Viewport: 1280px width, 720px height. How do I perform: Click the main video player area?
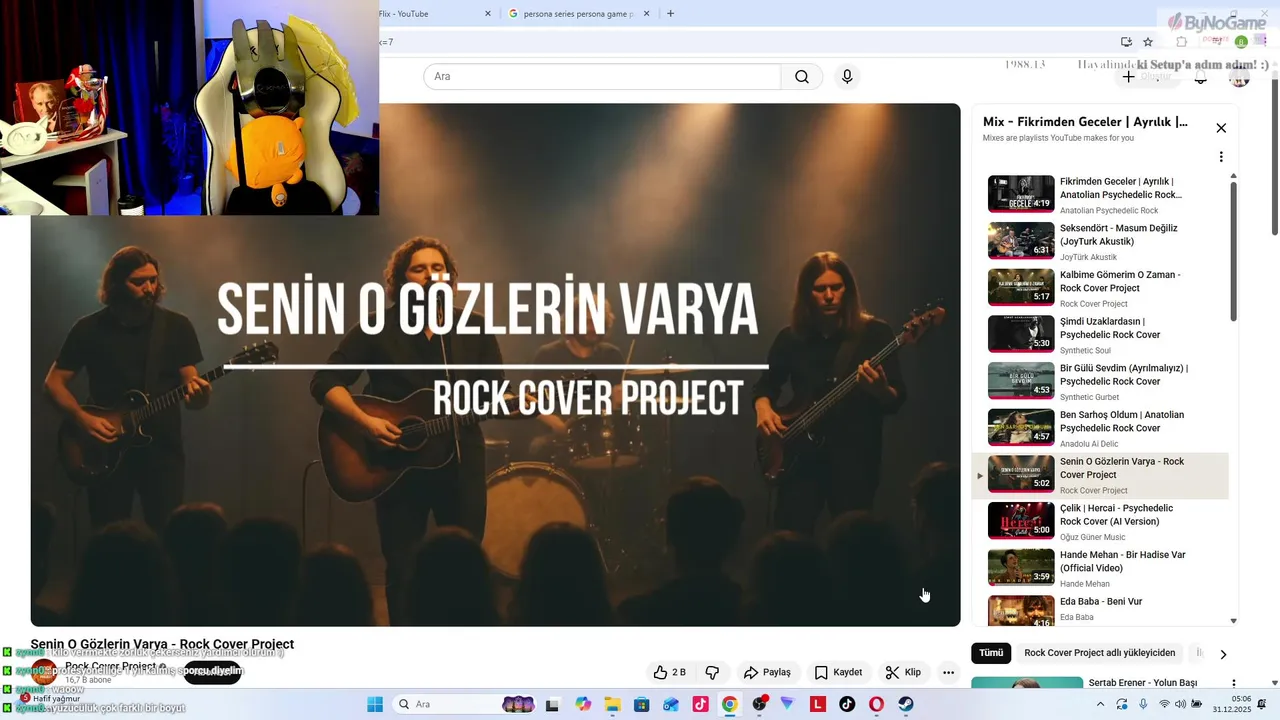pyautogui.click(x=495, y=364)
